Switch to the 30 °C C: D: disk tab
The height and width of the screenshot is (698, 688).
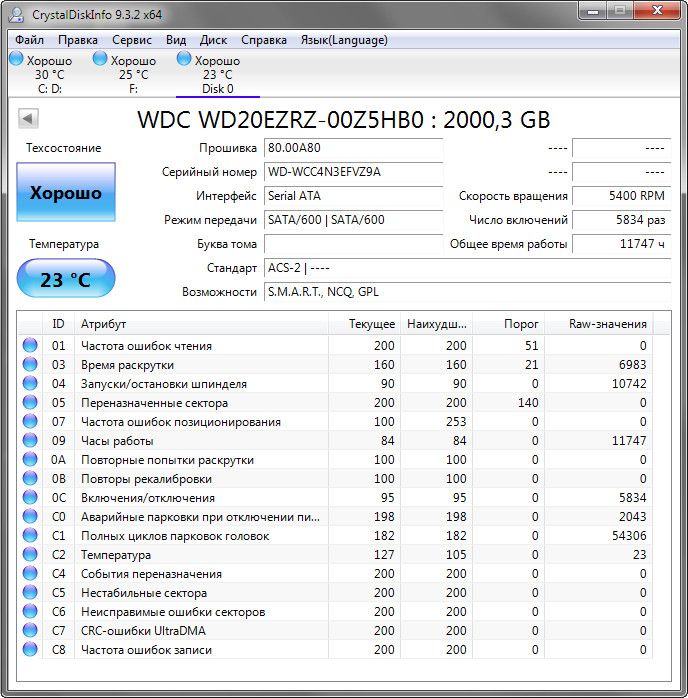point(50,74)
